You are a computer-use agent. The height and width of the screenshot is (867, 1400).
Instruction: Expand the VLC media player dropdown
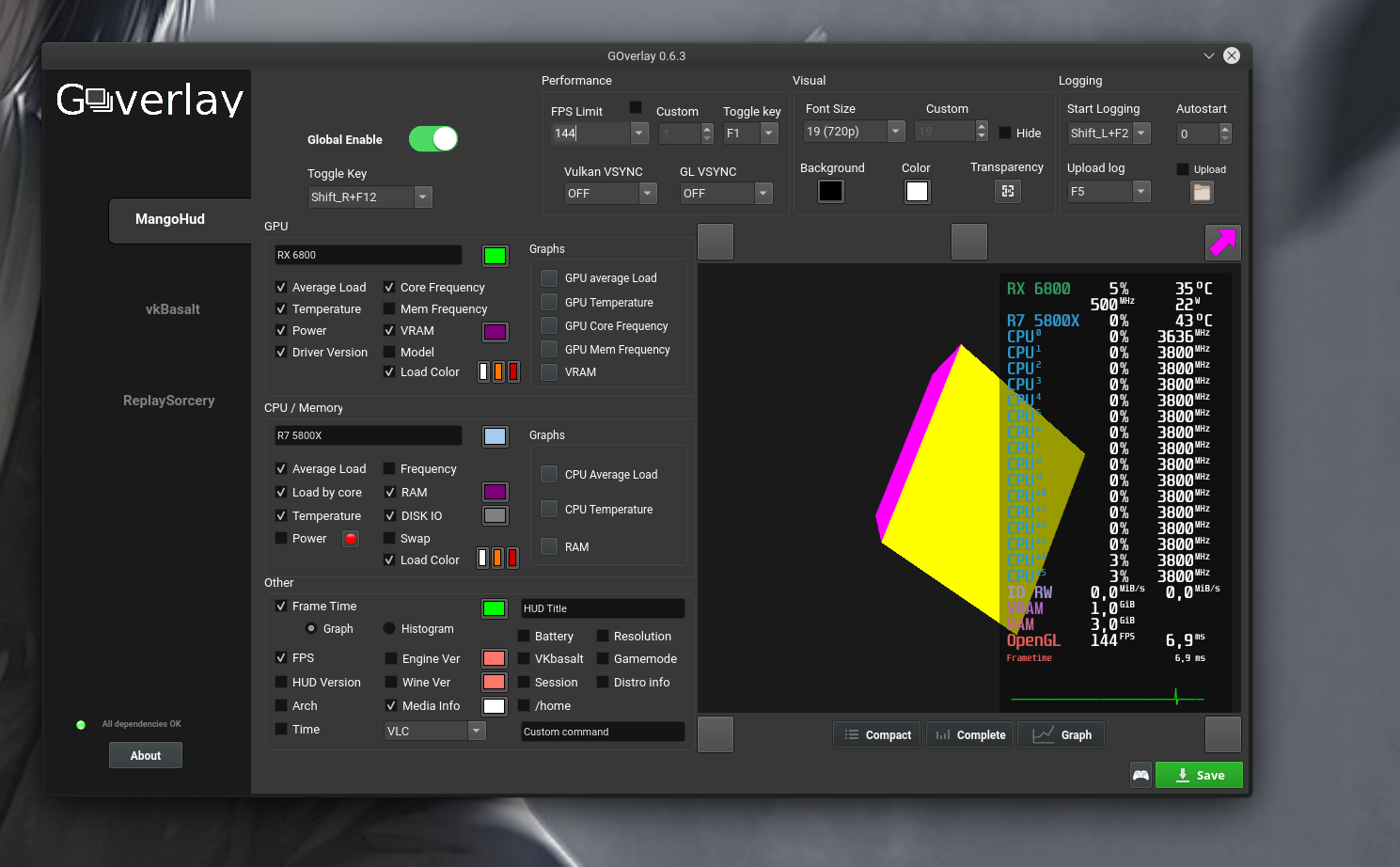(x=477, y=731)
